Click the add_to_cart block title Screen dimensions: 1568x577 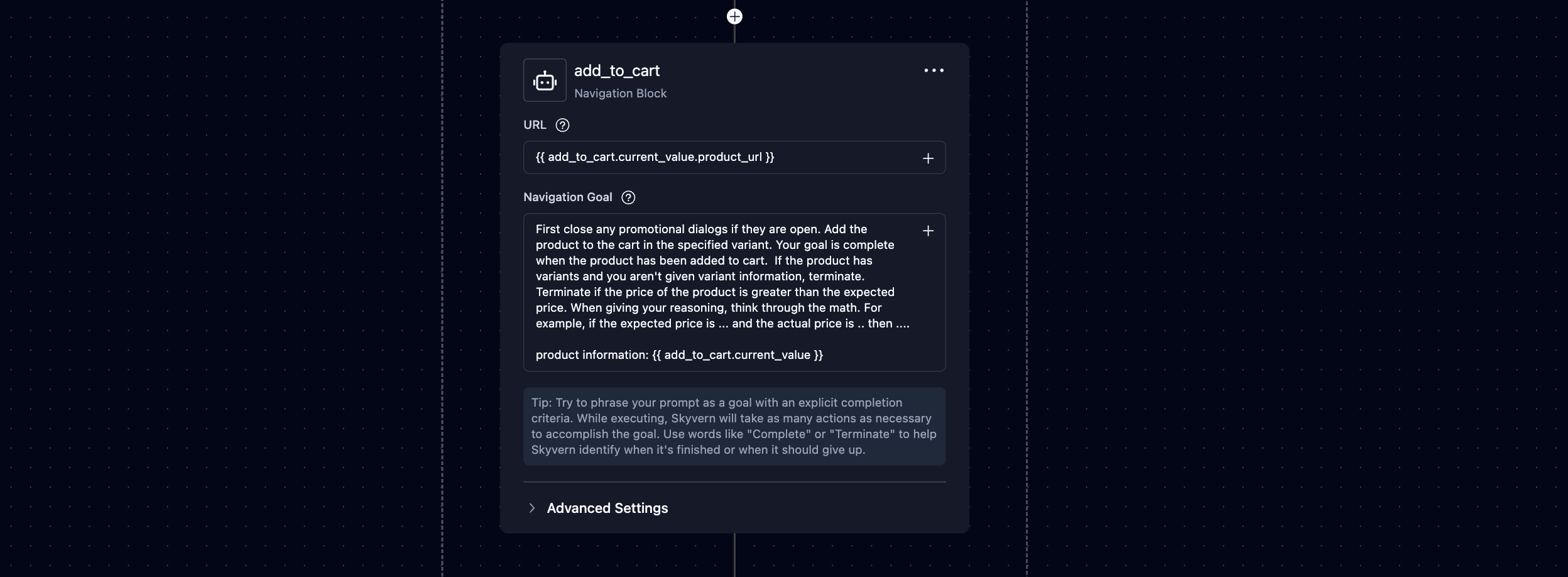[x=616, y=71]
